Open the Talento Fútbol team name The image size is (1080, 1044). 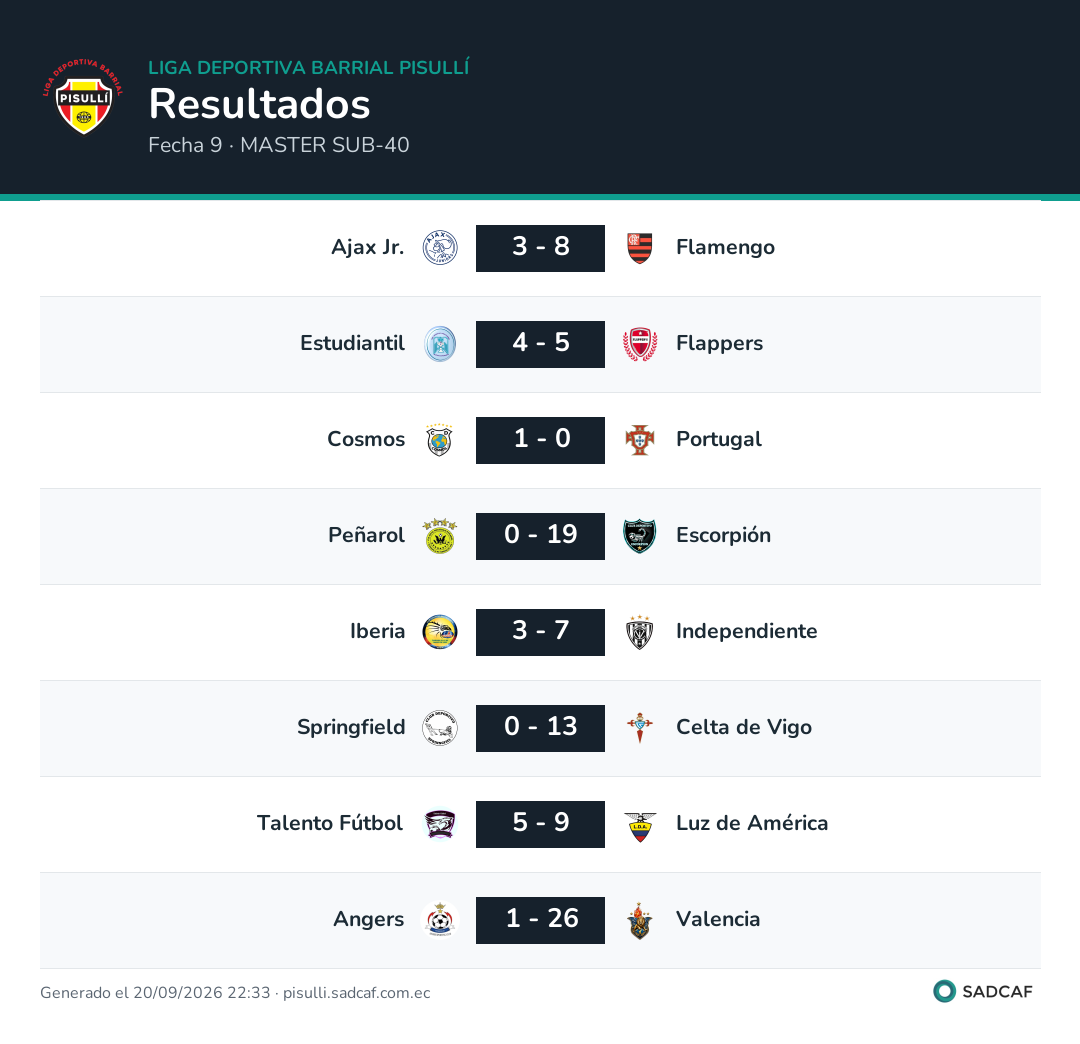[330, 823]
